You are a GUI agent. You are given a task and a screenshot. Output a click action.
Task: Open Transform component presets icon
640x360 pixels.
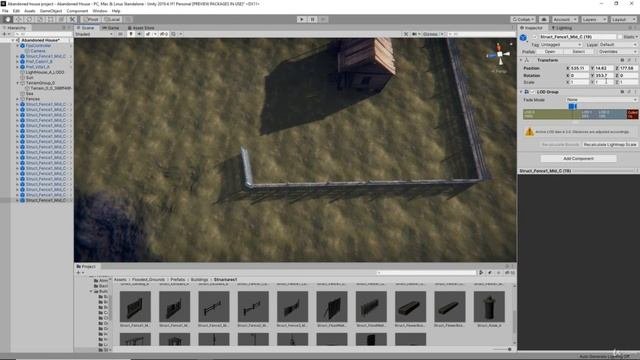tap(629, 60)
